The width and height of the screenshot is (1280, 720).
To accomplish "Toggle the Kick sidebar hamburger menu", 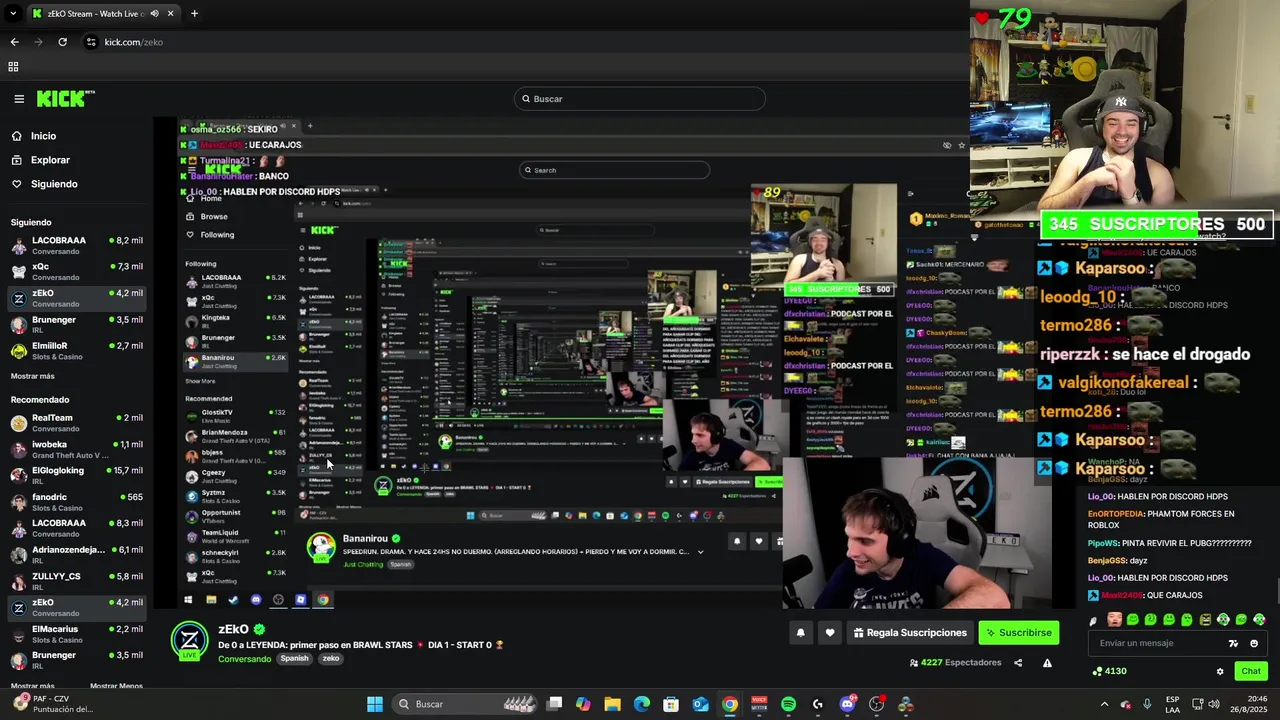I will pos(19,99).
